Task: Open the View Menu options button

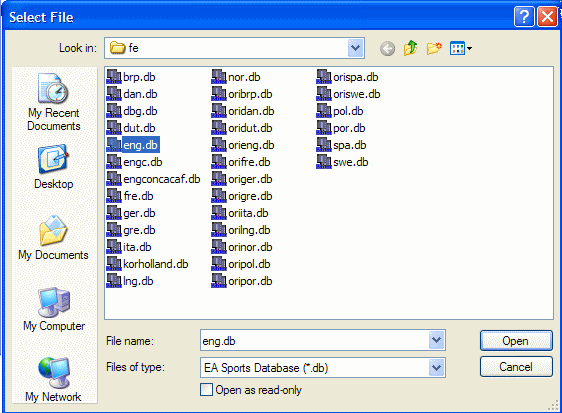Action: [461, 48]
